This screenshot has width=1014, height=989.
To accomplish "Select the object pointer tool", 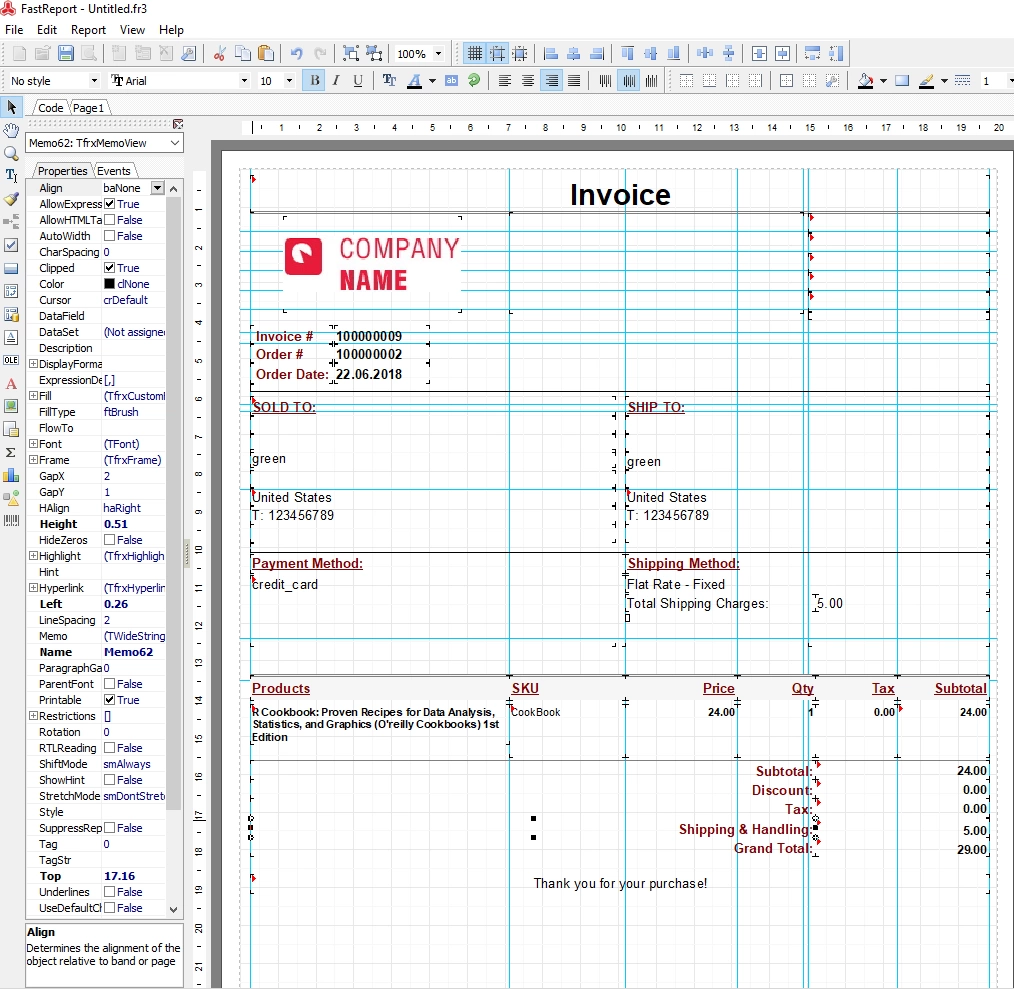I will (x=11, y=107).
